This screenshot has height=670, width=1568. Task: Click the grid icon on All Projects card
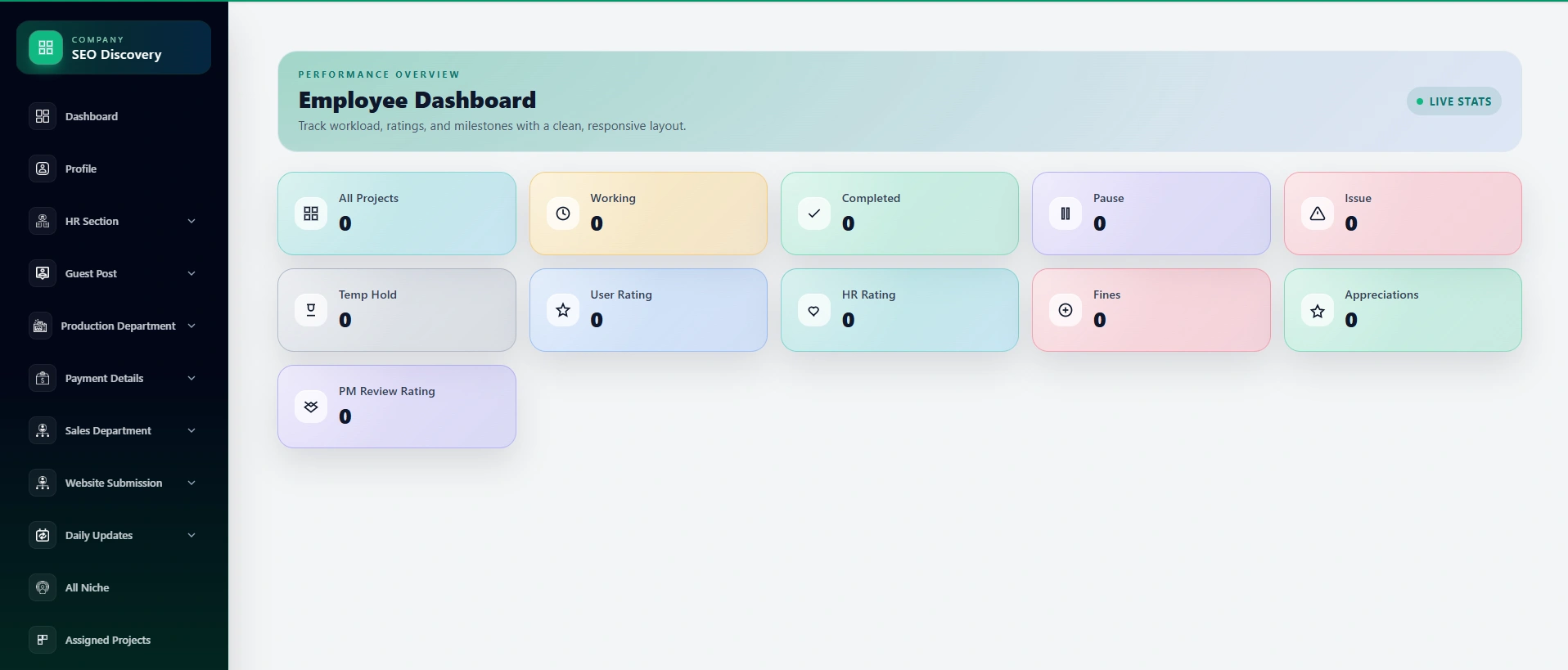(x=311, y=214)
